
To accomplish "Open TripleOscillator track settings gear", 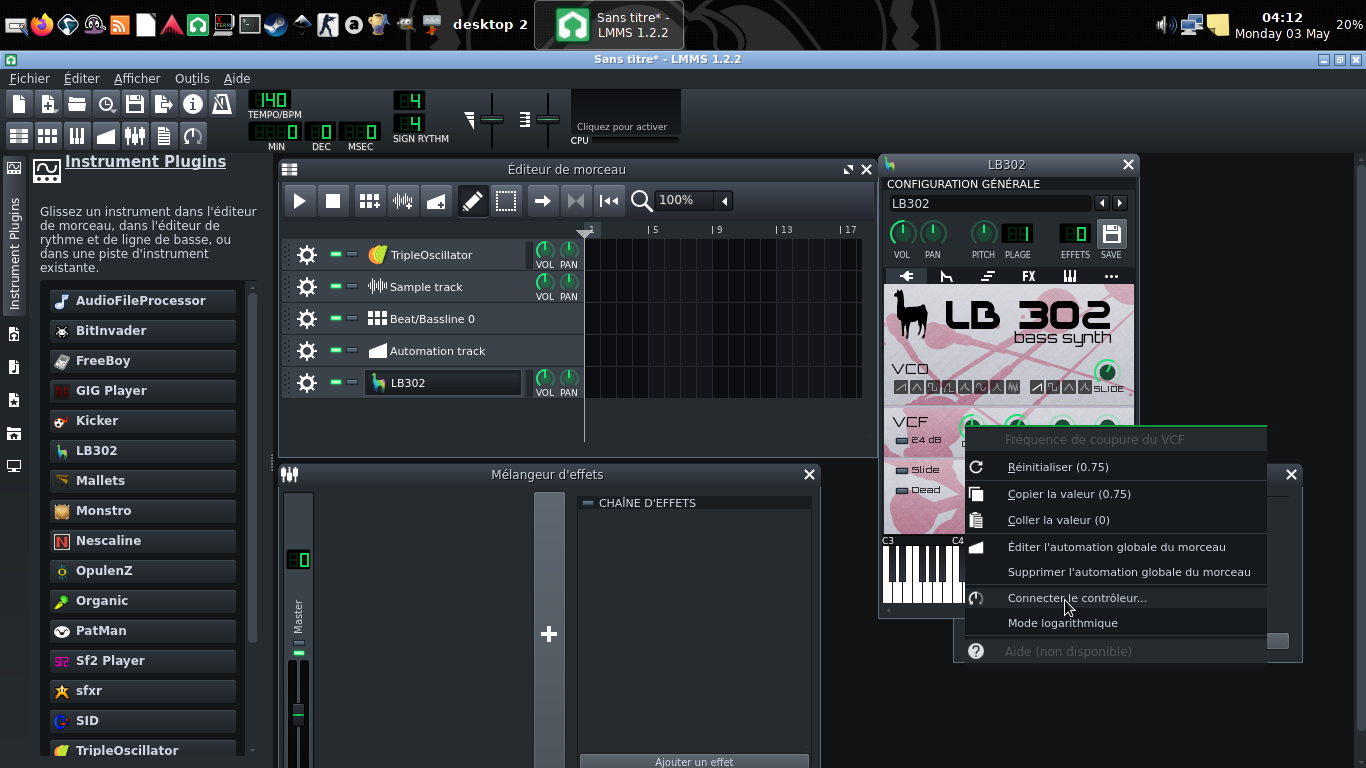I will pyautogui.click(x=307, y=255).
